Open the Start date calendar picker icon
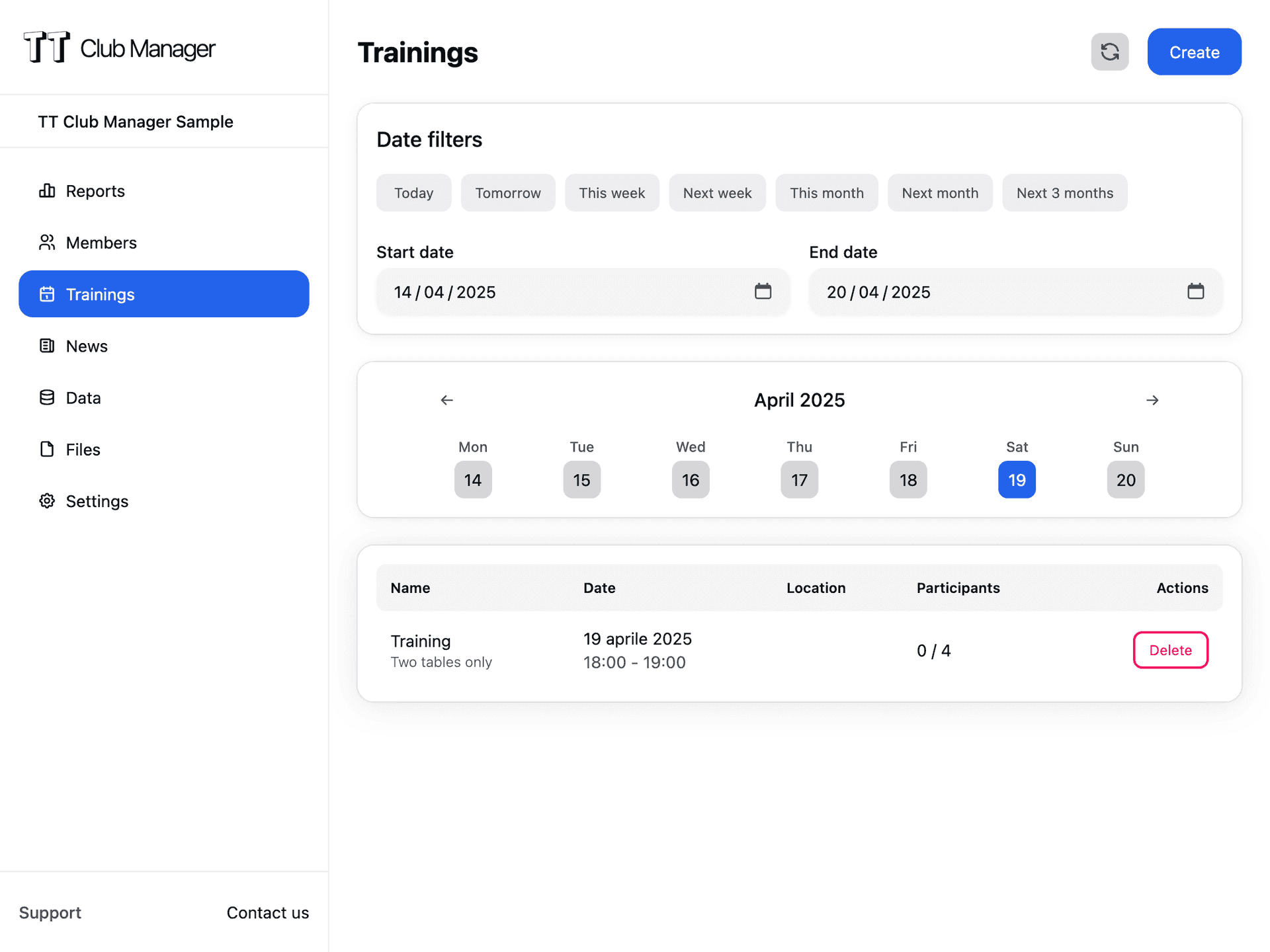Image resolution: width=1270 pixels, height=952 pixels. pos(763,292)
